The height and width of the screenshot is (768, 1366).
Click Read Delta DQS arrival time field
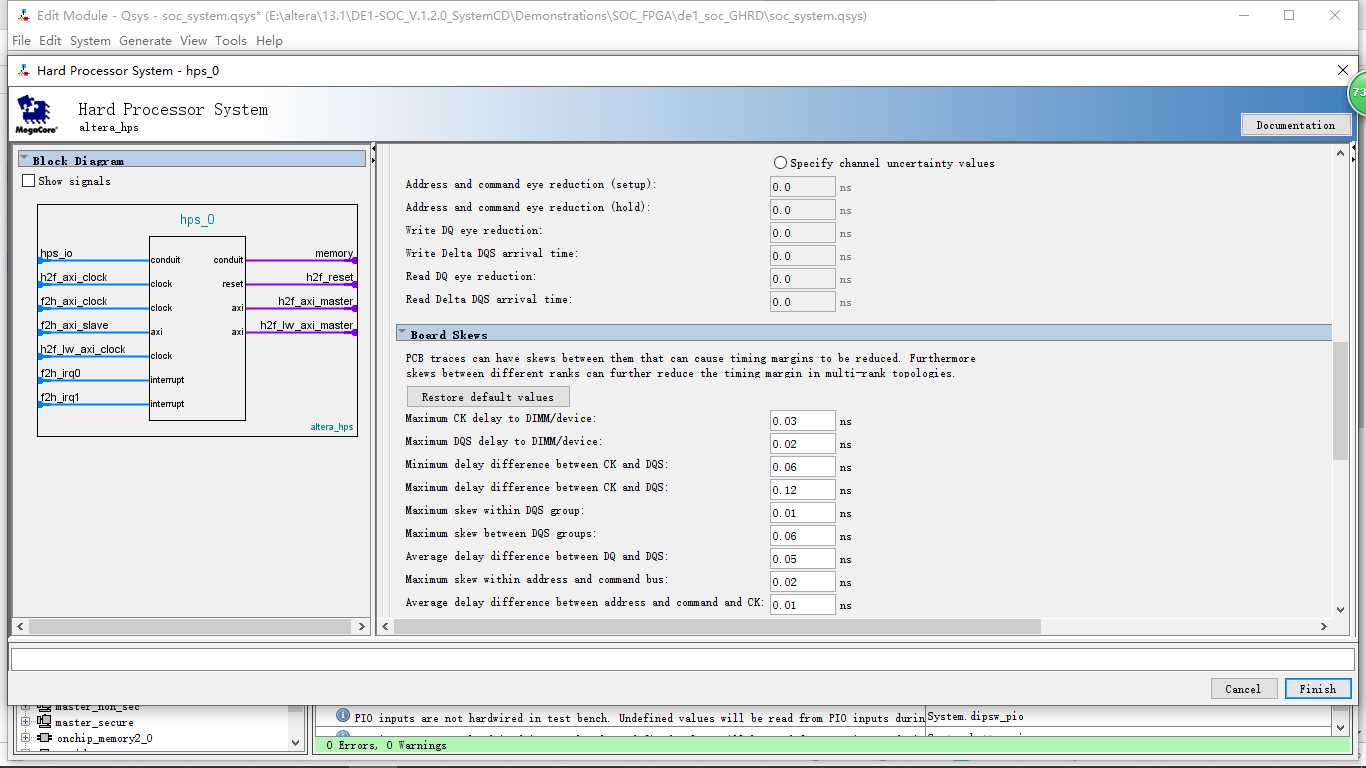[802, 302]
